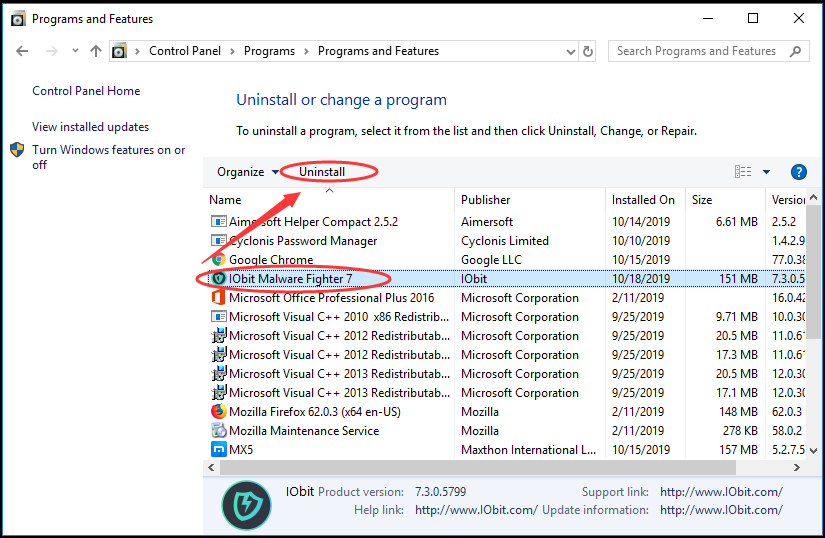
Task: Select the MX5 program icon
Action: click(x=218, y=449)
